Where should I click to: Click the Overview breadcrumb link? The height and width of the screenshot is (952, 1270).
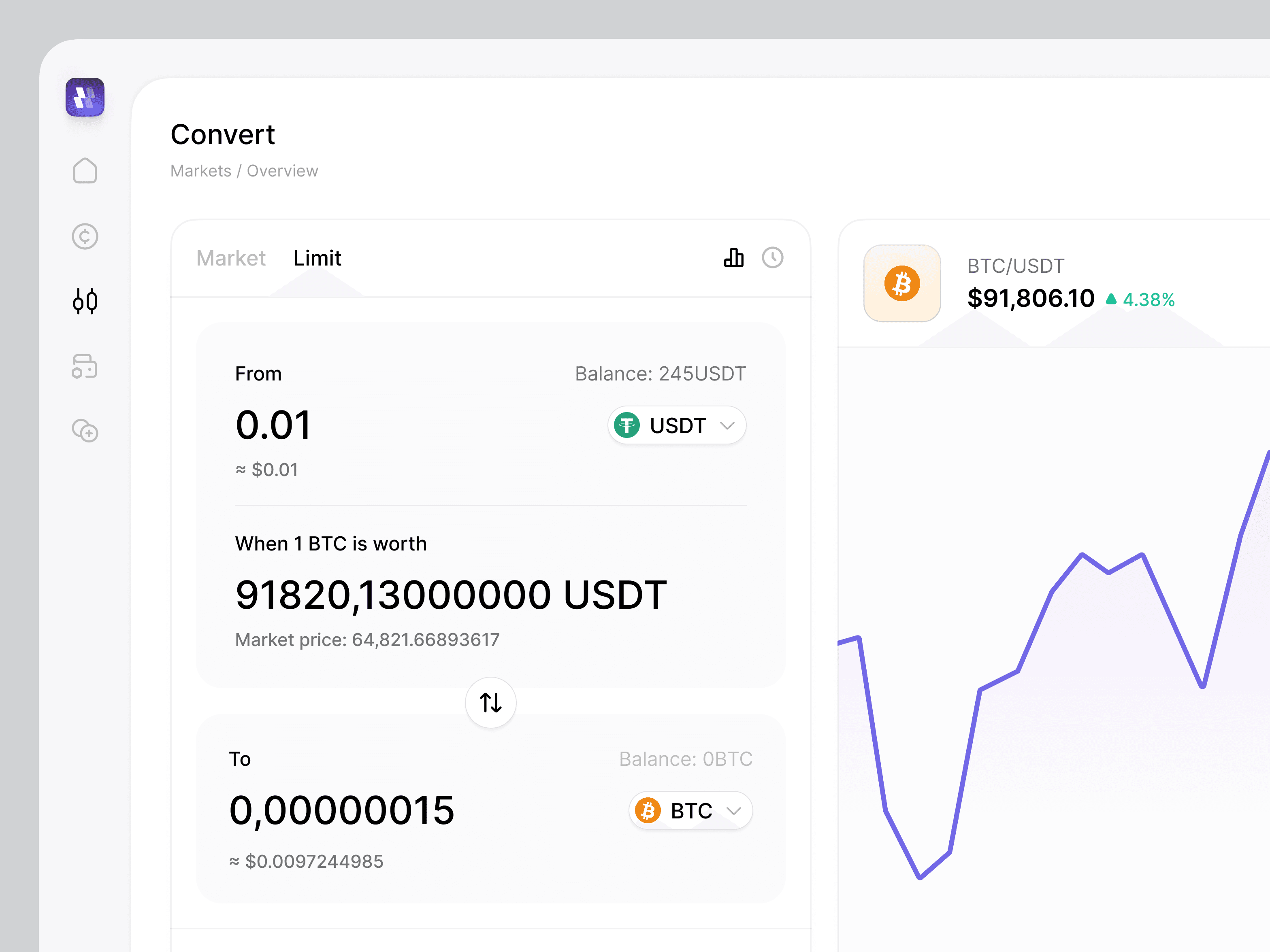282,171
